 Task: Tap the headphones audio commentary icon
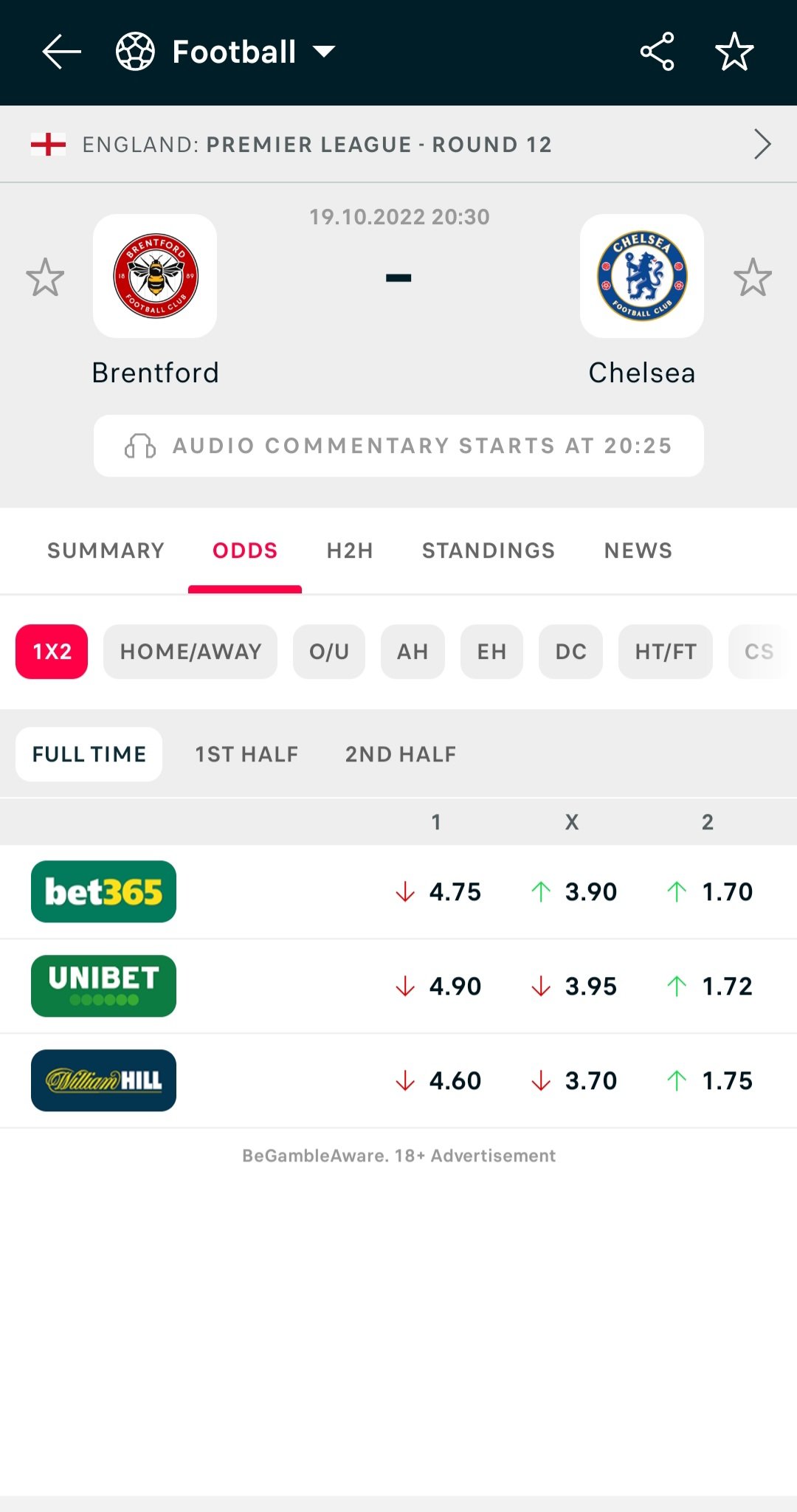[140, 446]
